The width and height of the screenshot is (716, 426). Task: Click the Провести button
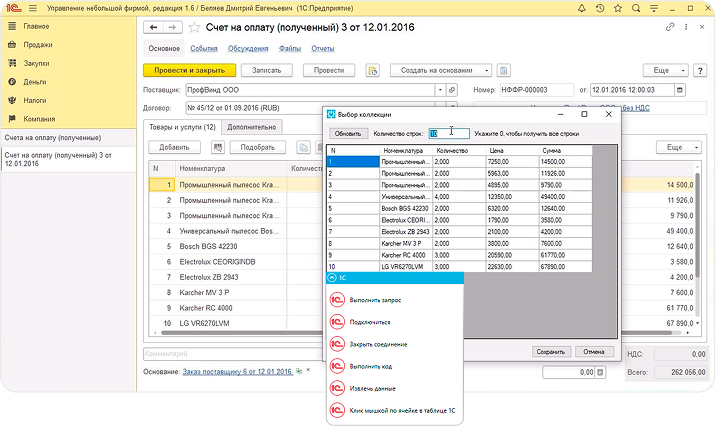[x=329, y=70]
